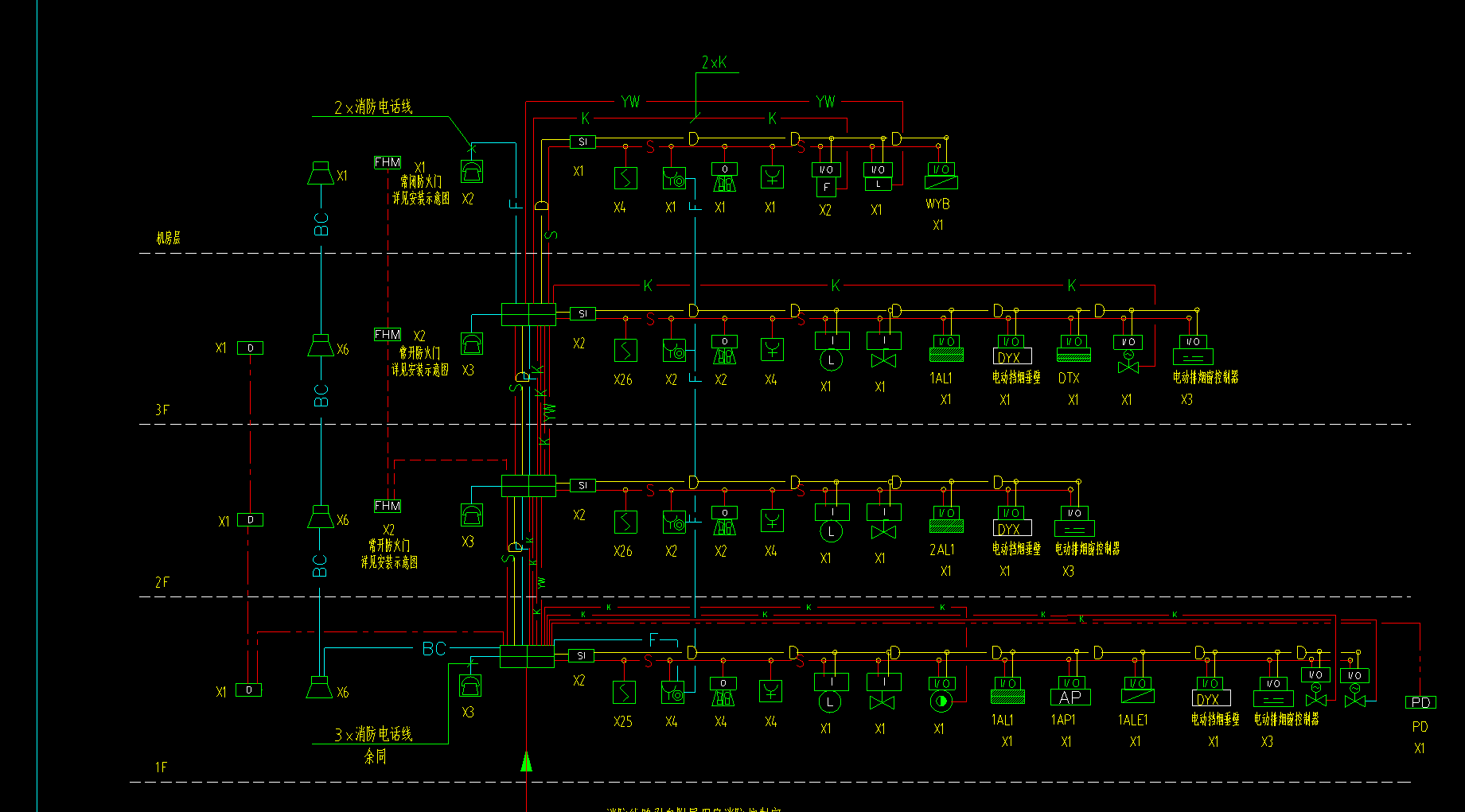Select the DYX box on 2F row
This screenshot has width=1465, height=812.
coord(1012,528)
